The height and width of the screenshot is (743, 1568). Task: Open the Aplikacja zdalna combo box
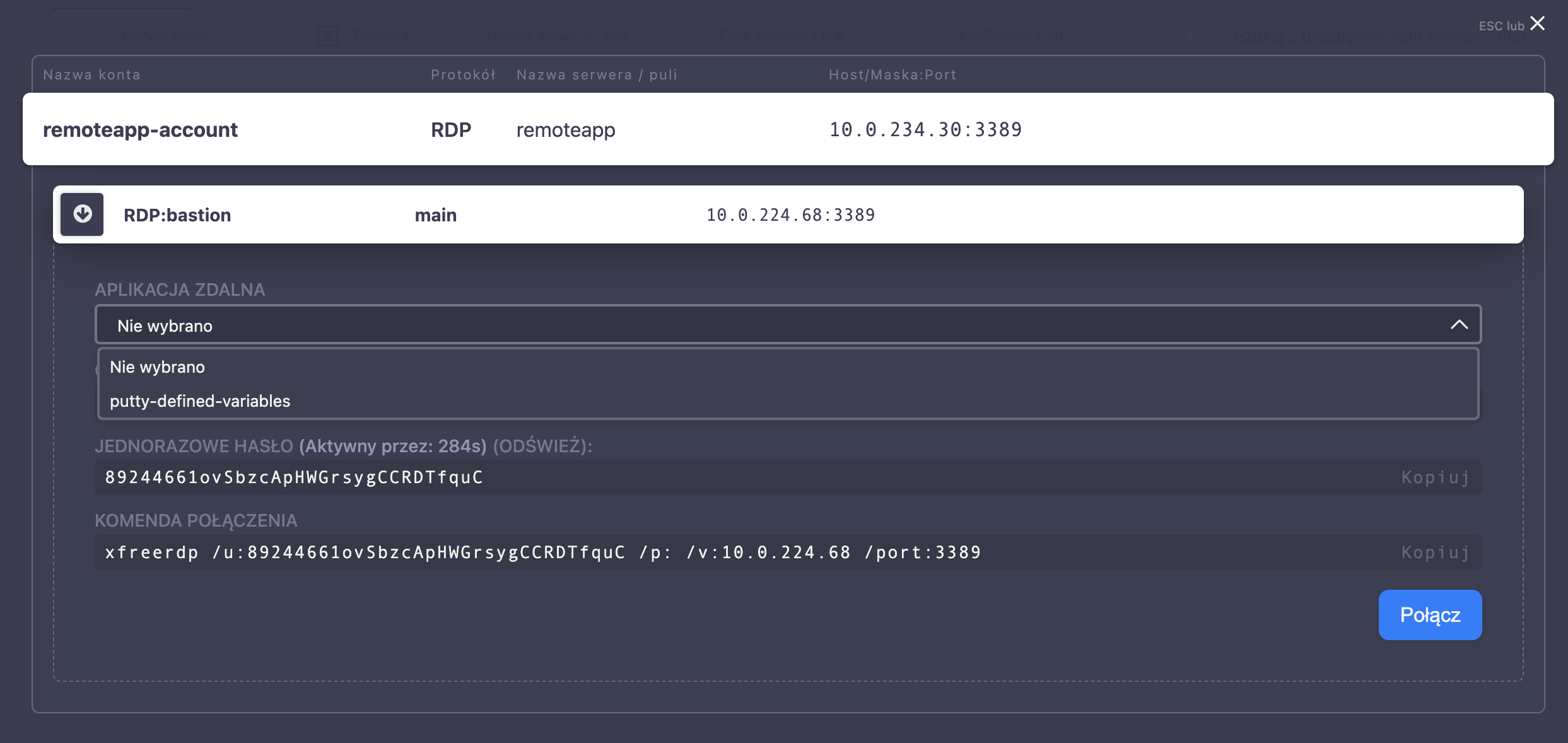pos(757,325)
